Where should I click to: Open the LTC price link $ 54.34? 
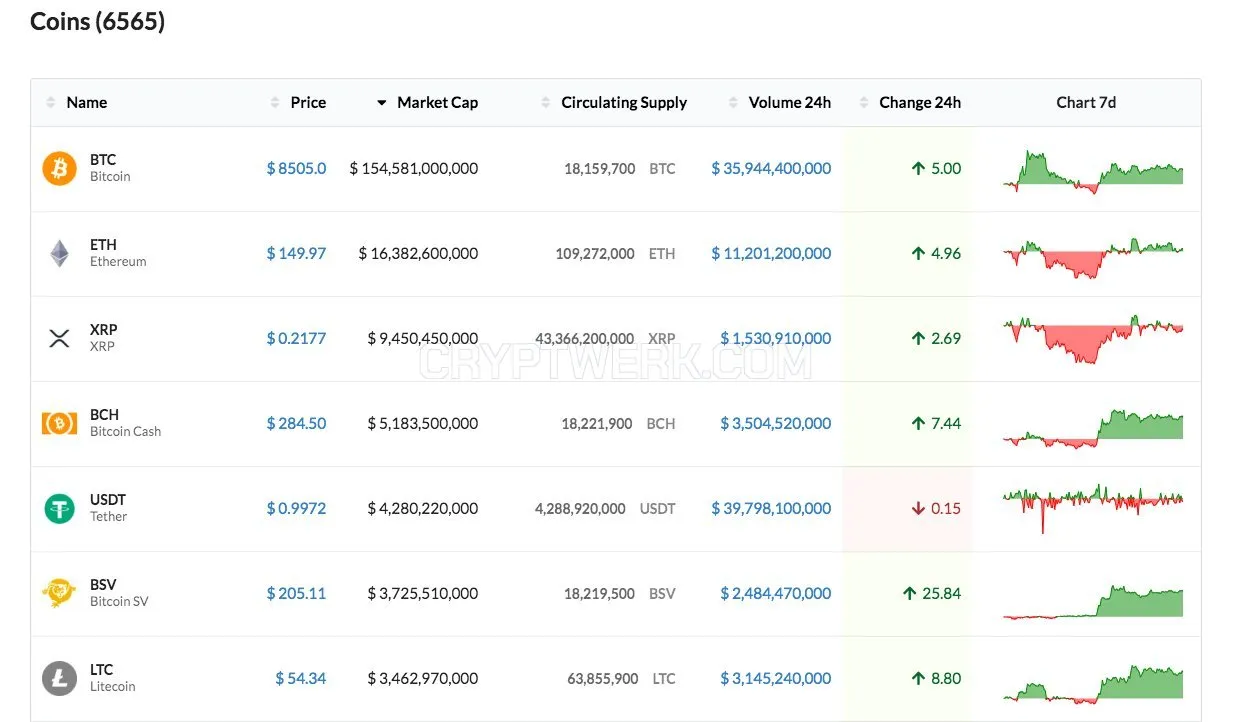pyautogui.click(x=301, y=678)
